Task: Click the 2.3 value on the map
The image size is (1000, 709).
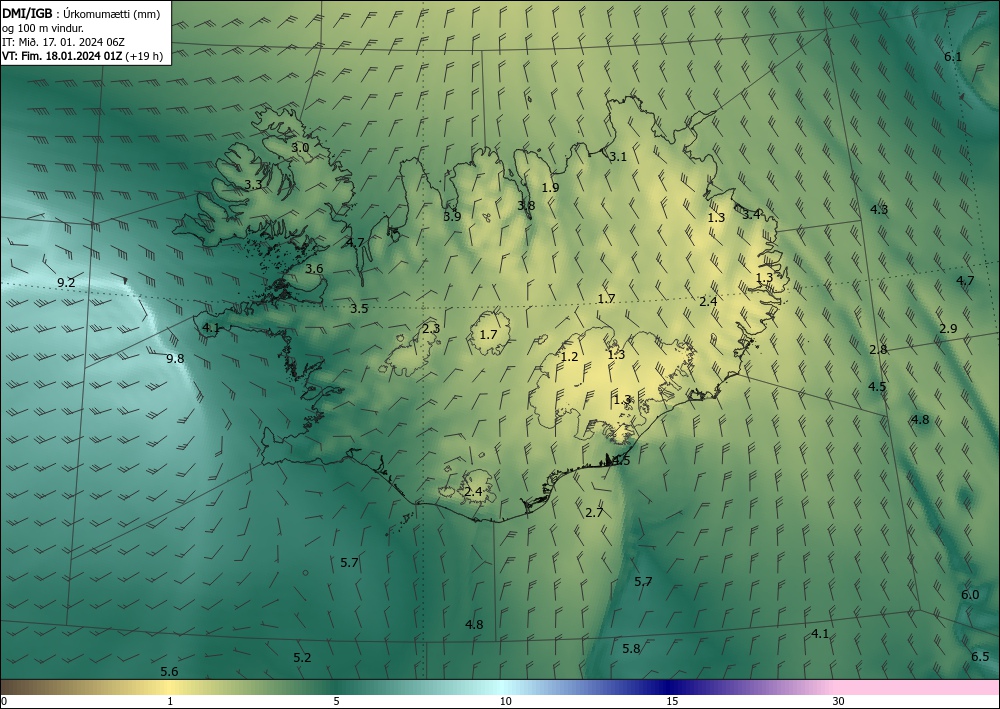Action: pyautogui.click(x=431, y=328)
